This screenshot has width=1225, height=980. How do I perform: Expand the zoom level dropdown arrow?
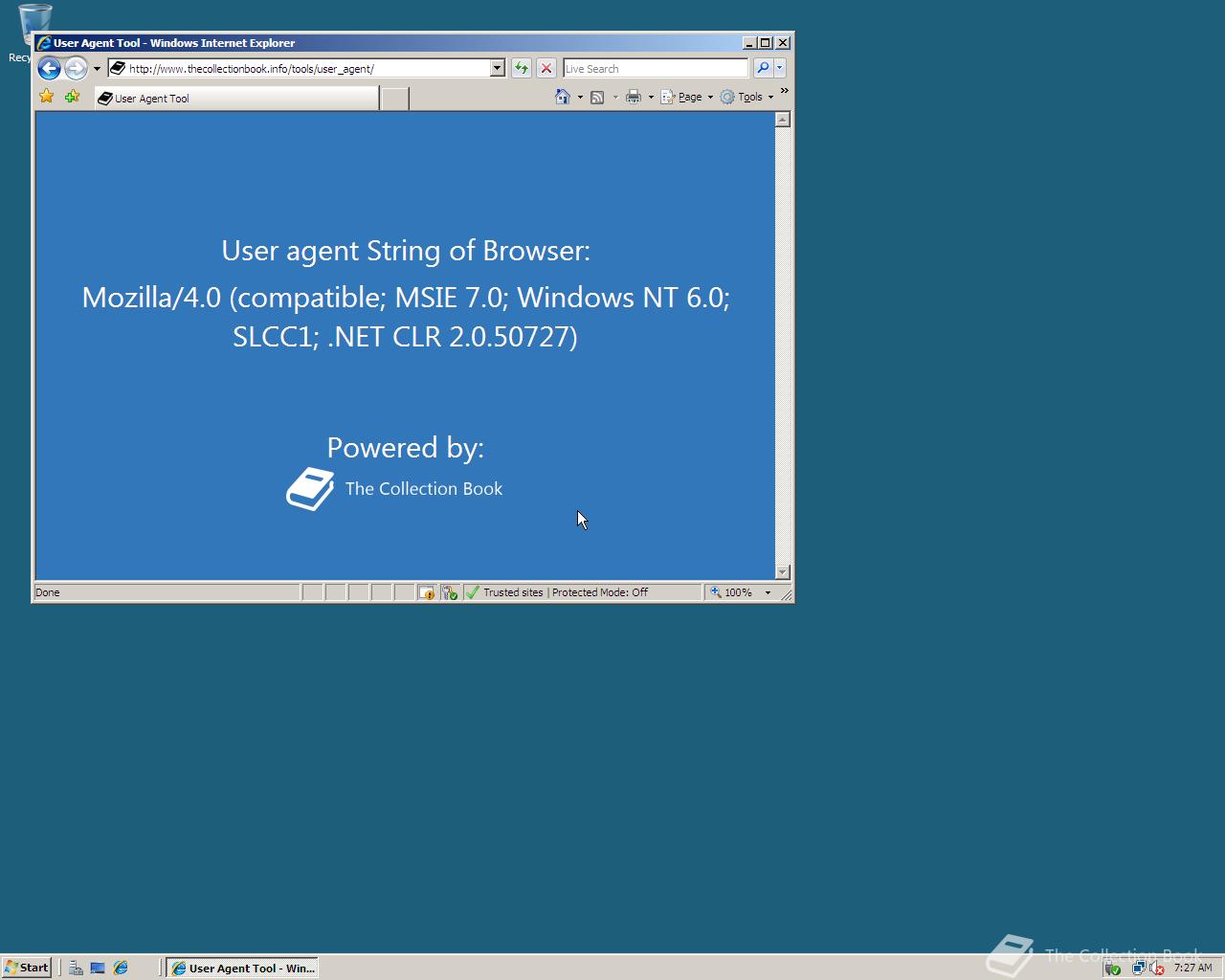(x=768, y=592)
